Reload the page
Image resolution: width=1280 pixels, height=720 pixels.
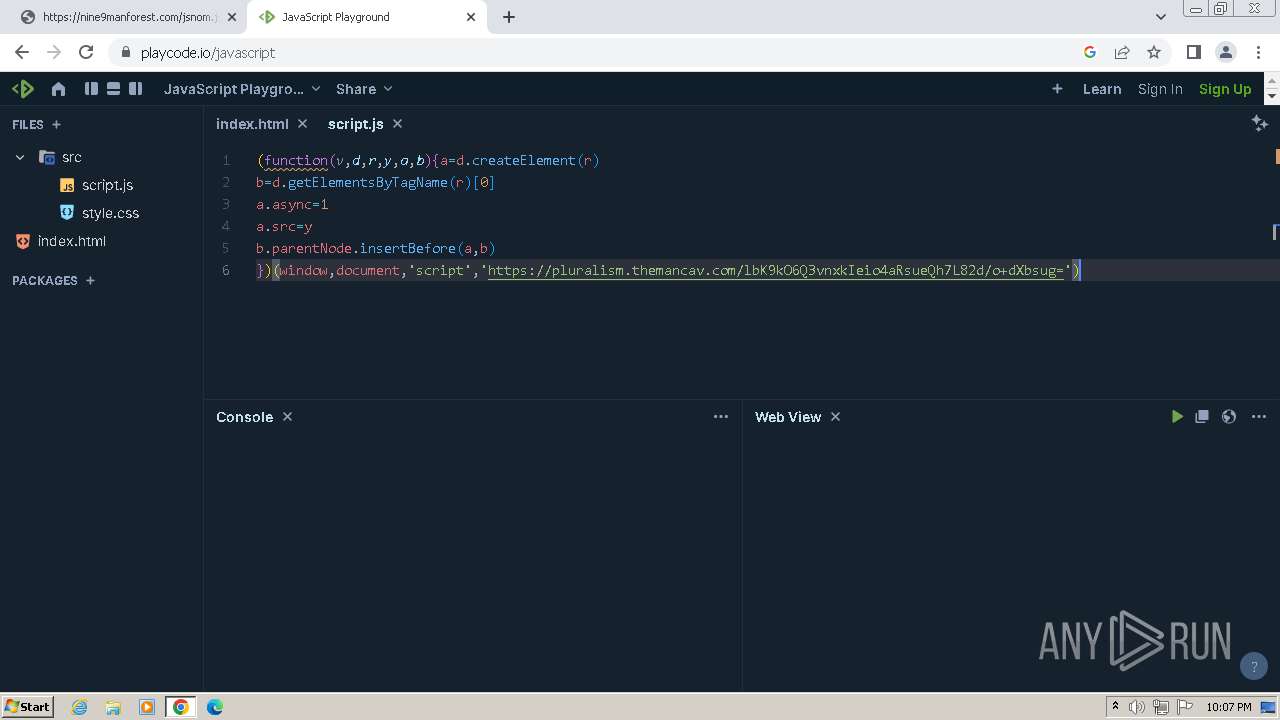tap(86, 52)
